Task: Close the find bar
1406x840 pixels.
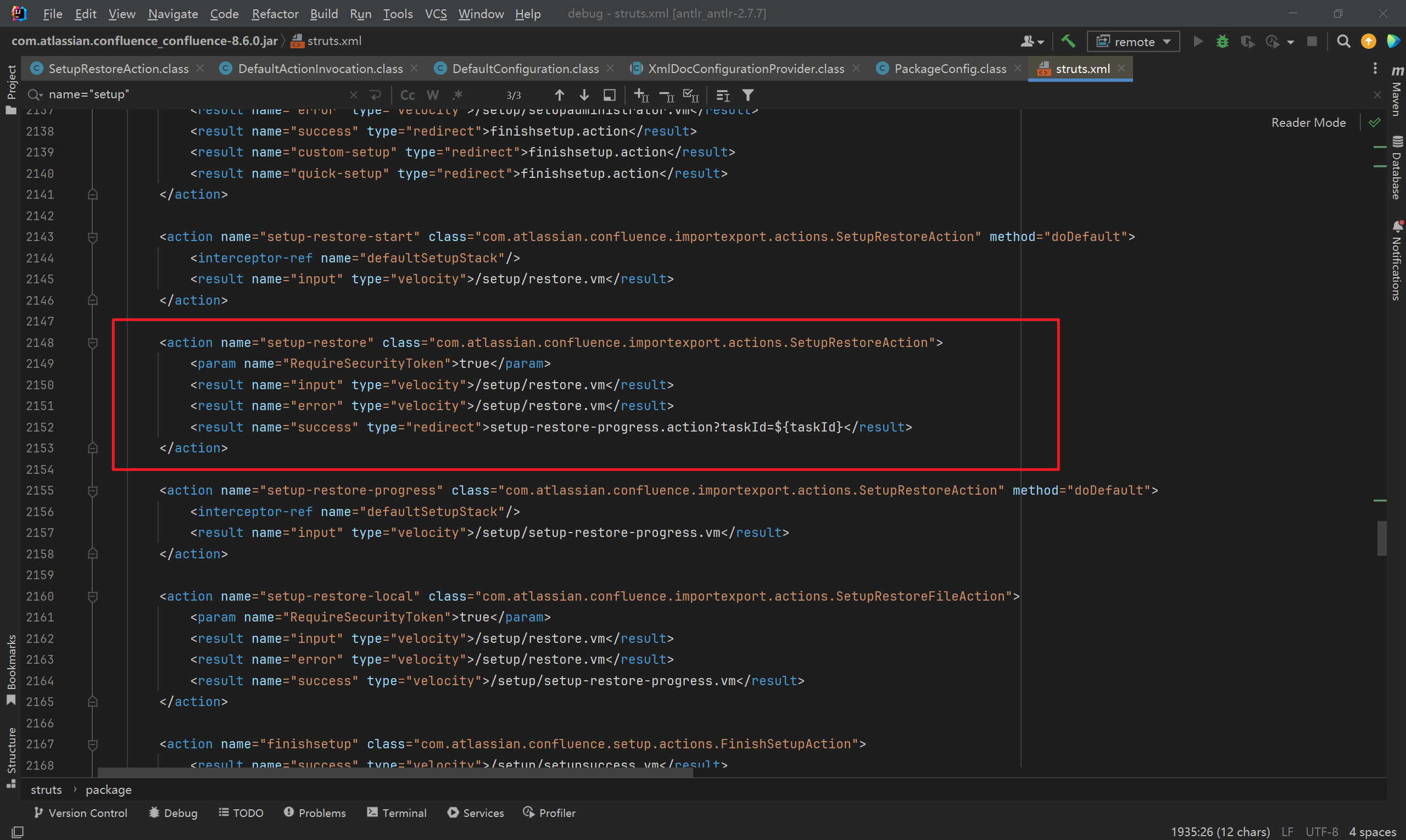Action: [1377, 95]
